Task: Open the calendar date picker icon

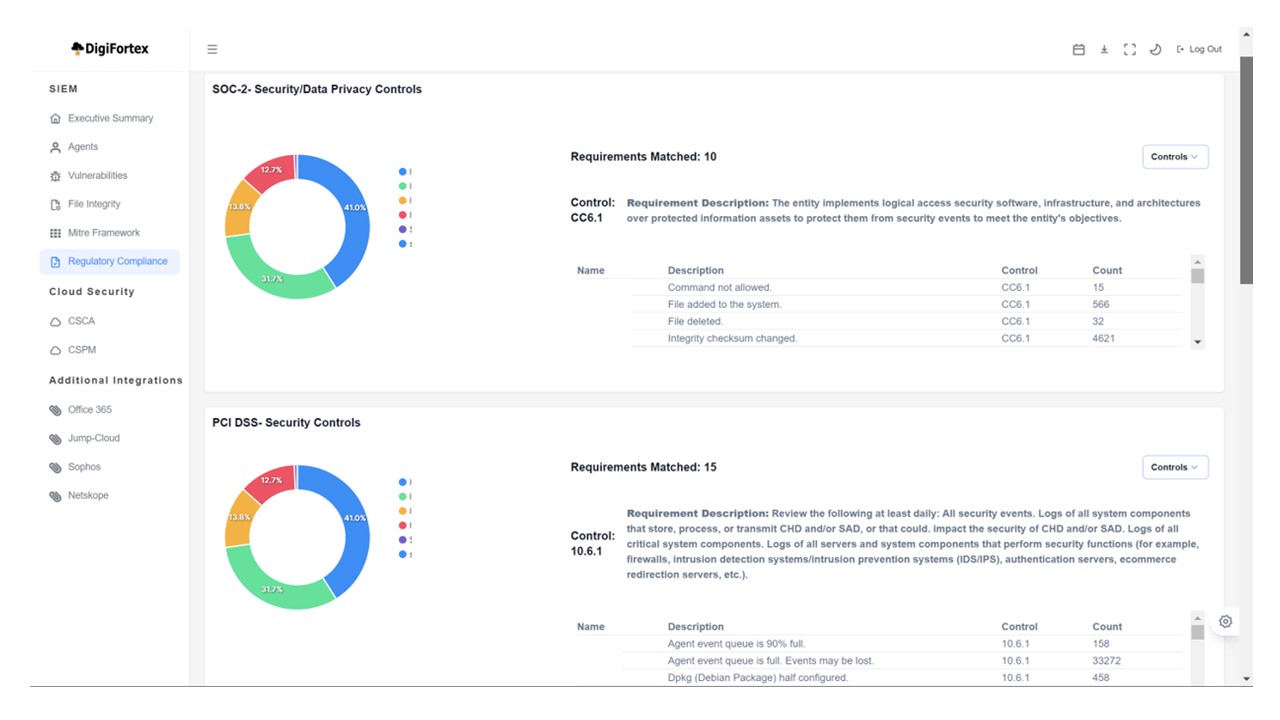Action: pos(1078,49)
